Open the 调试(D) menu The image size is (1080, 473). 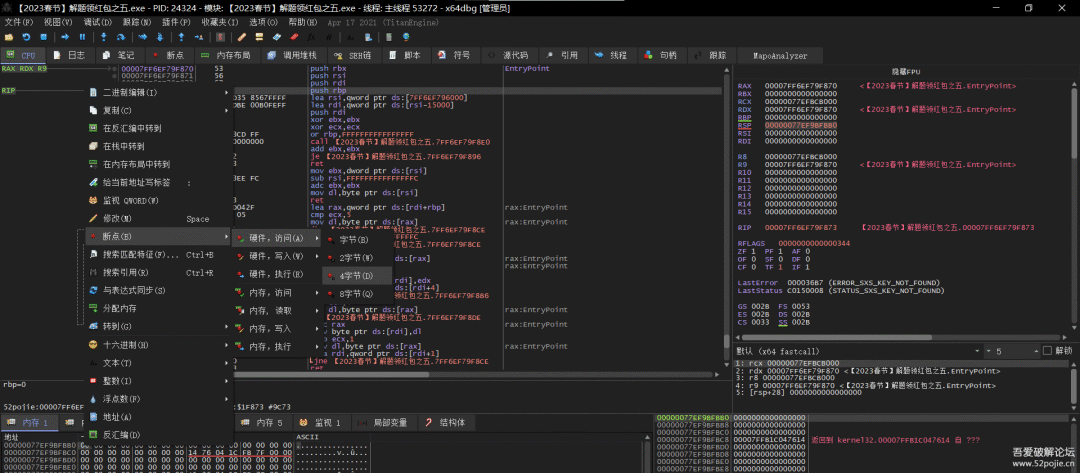tap(97, 21)
